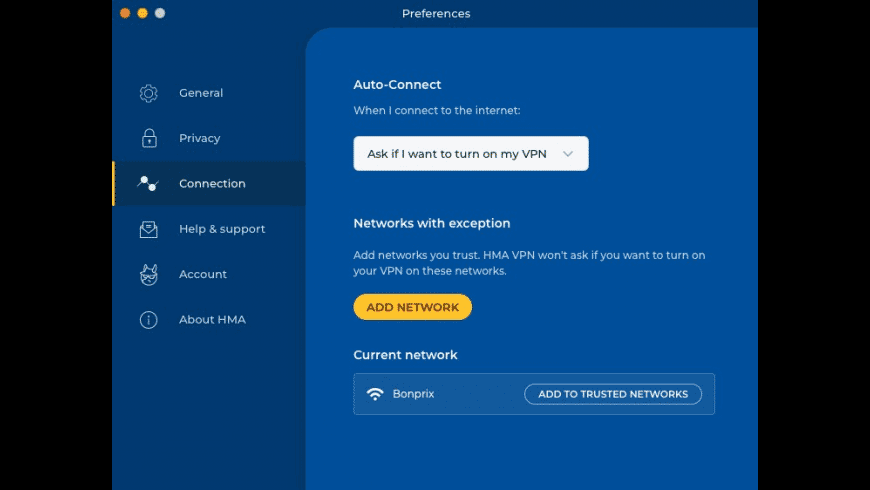
Task: Click the 'When I connect to the internet' label
Action: tap(437, 110)
